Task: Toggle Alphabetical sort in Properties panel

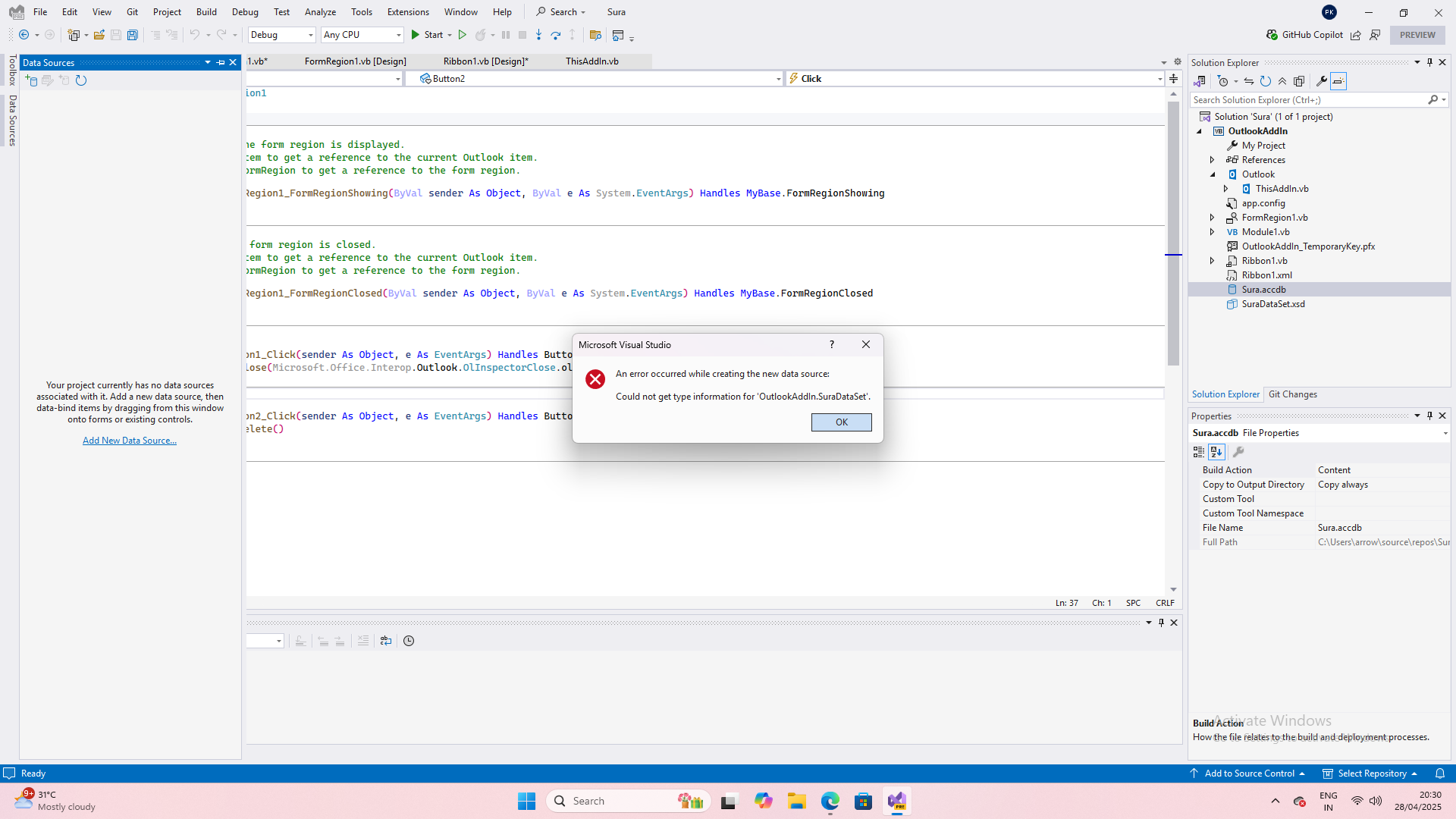Action: (x=1216, y=452)
